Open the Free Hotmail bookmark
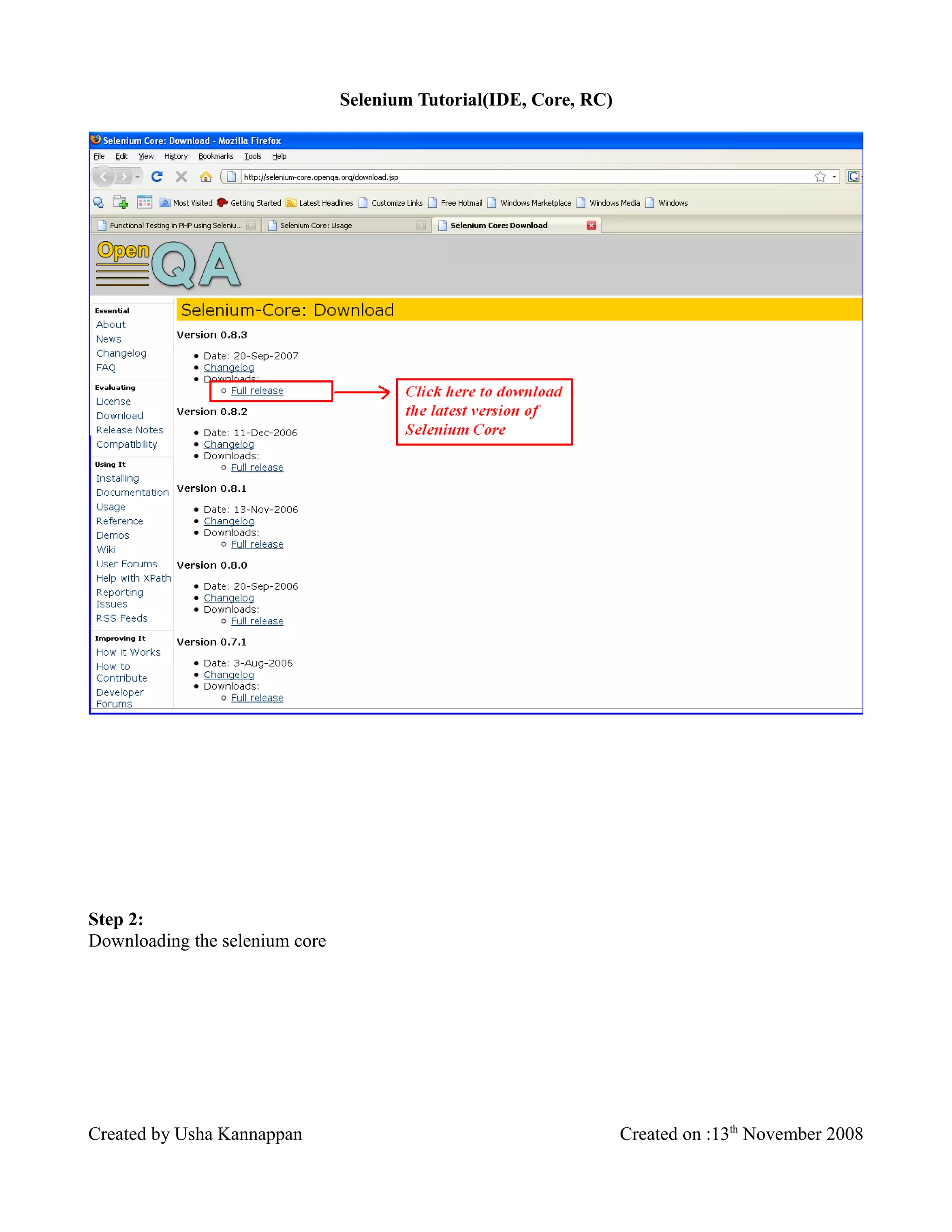 tap(455, 203)
